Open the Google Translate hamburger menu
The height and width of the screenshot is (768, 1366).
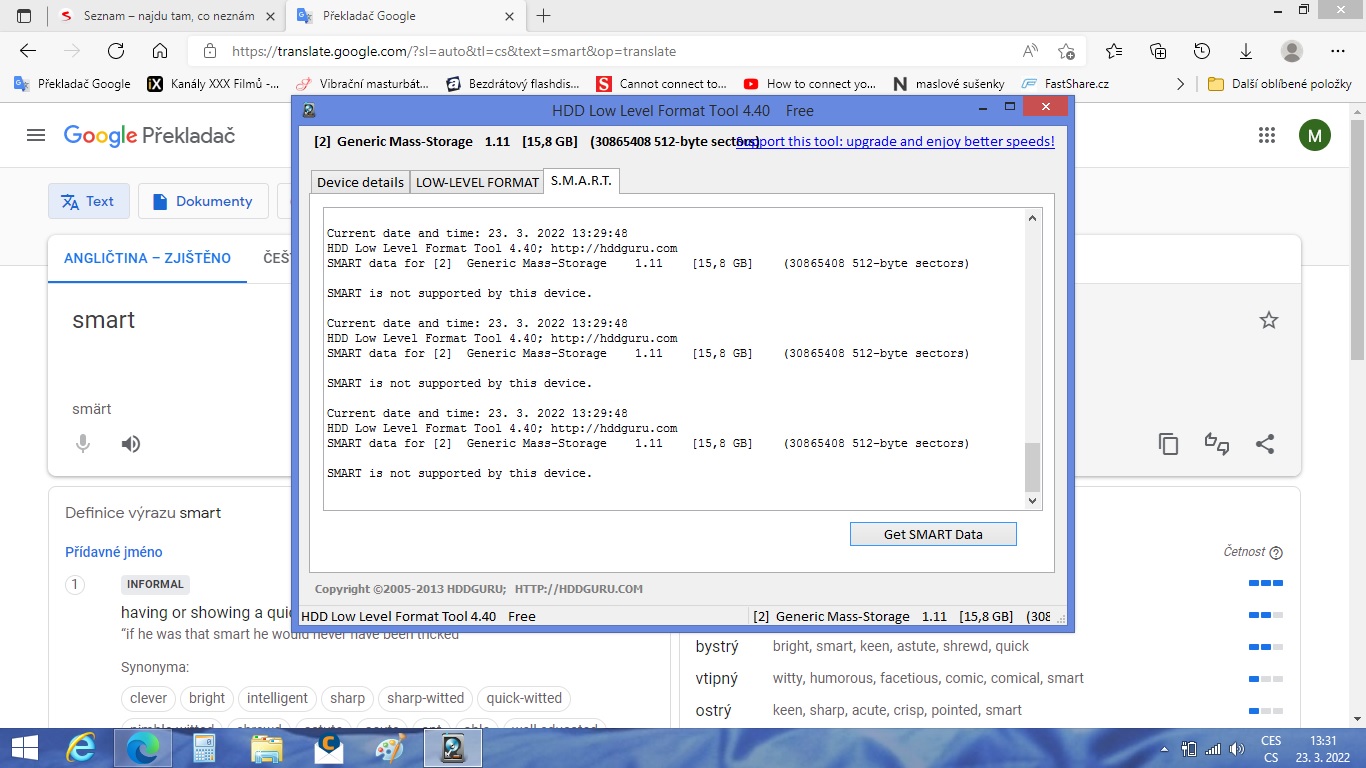coord(36,135)
